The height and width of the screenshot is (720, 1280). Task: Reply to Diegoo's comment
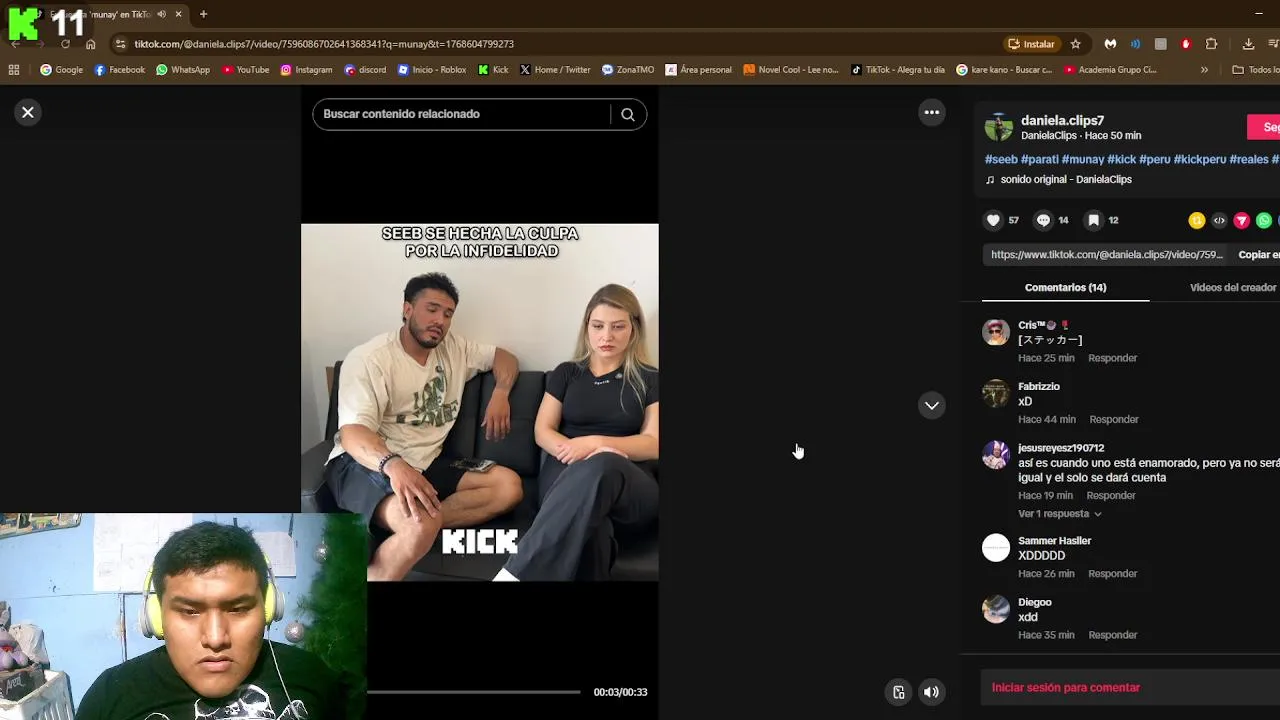1113,635
